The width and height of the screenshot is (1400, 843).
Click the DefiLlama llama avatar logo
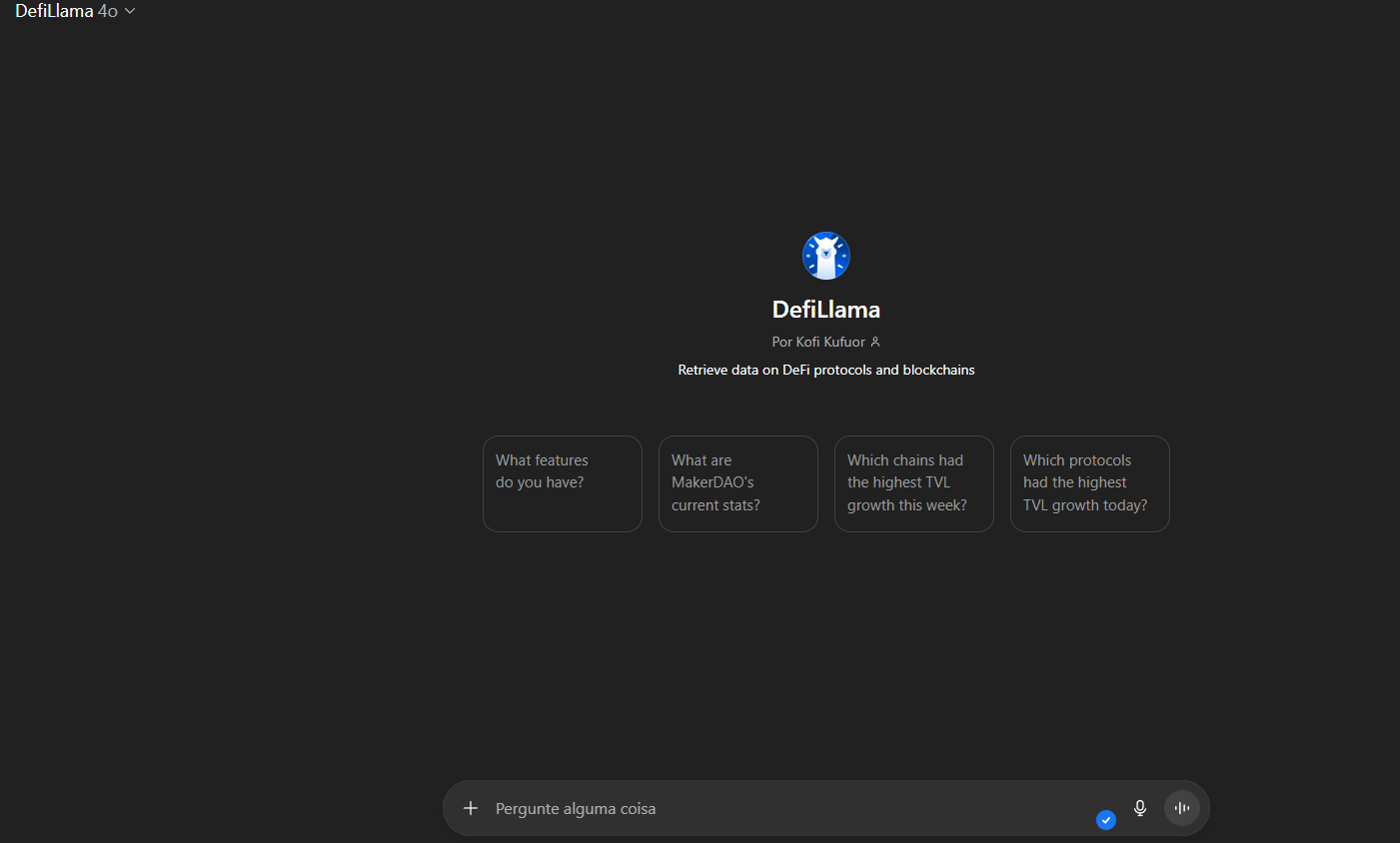(825, 256)
